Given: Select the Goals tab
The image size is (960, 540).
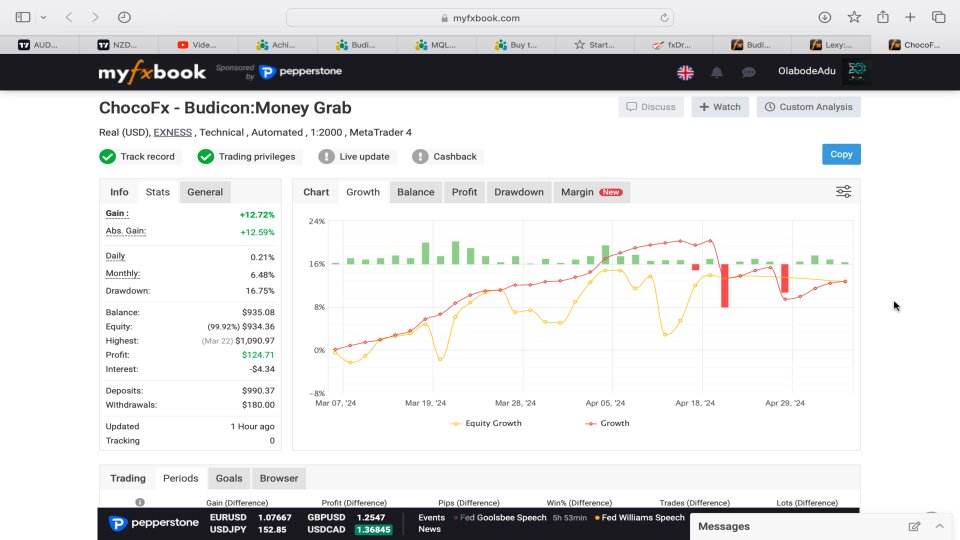Looking at the screenshot, I should click(x=229, y=478).
